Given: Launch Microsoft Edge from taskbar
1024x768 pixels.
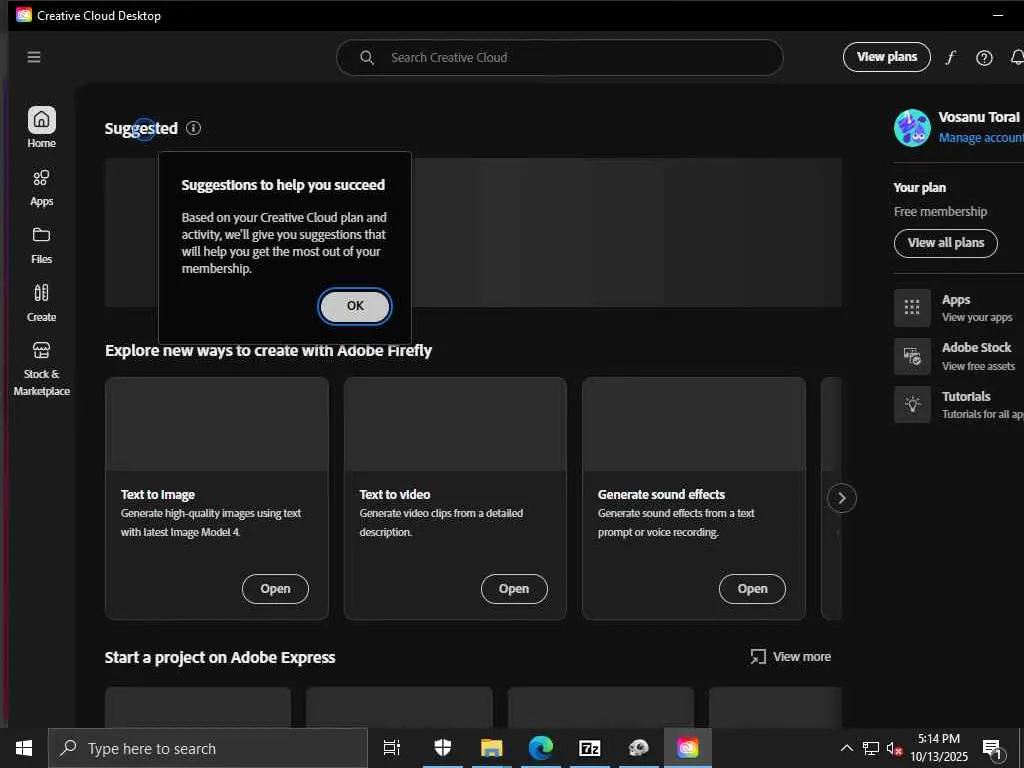Looking at the screenshot, I should pyautogui.click(x=541, y=748).
